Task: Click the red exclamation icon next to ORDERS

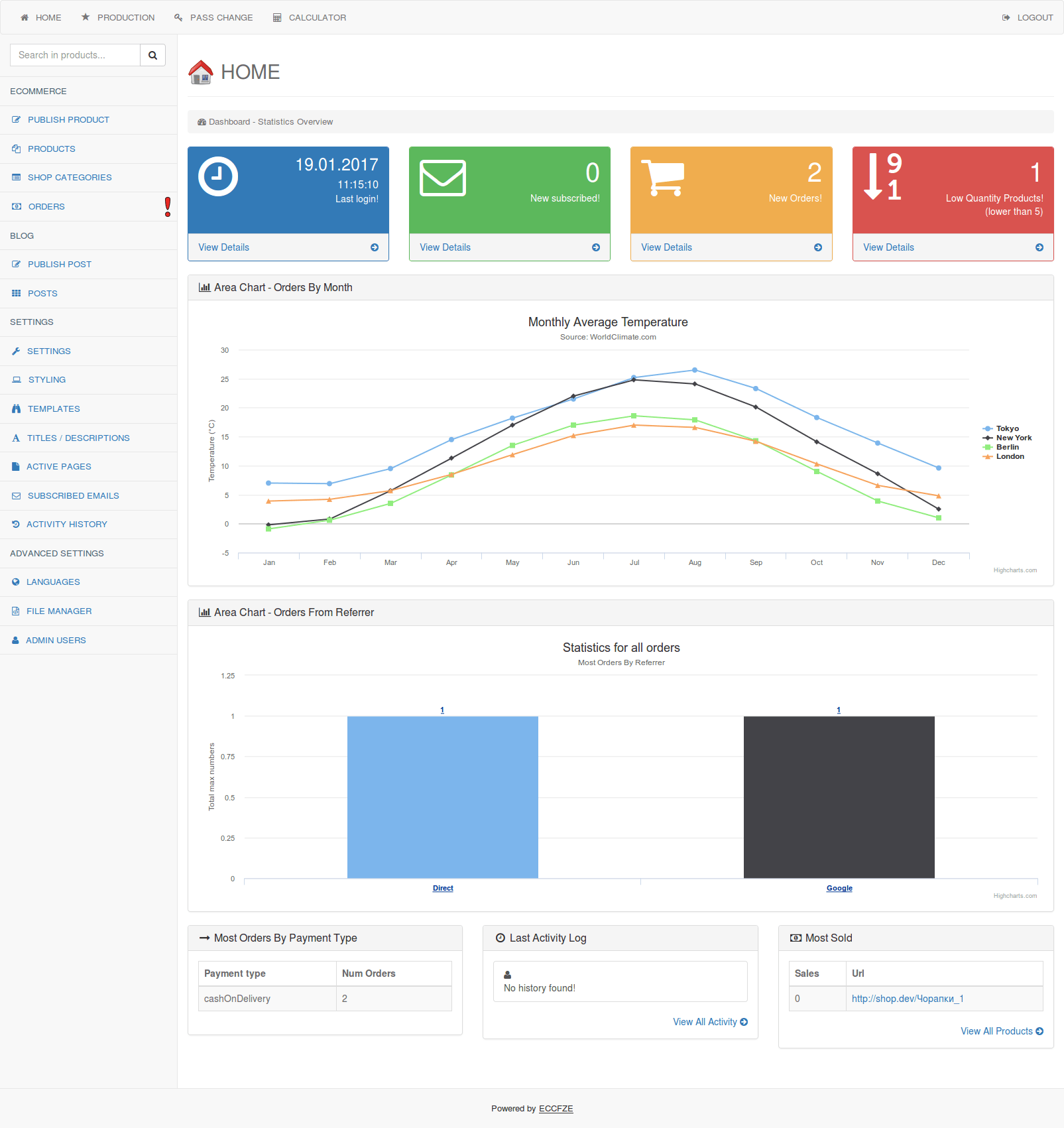Action: pyautogui.click(x=167, y=206)
